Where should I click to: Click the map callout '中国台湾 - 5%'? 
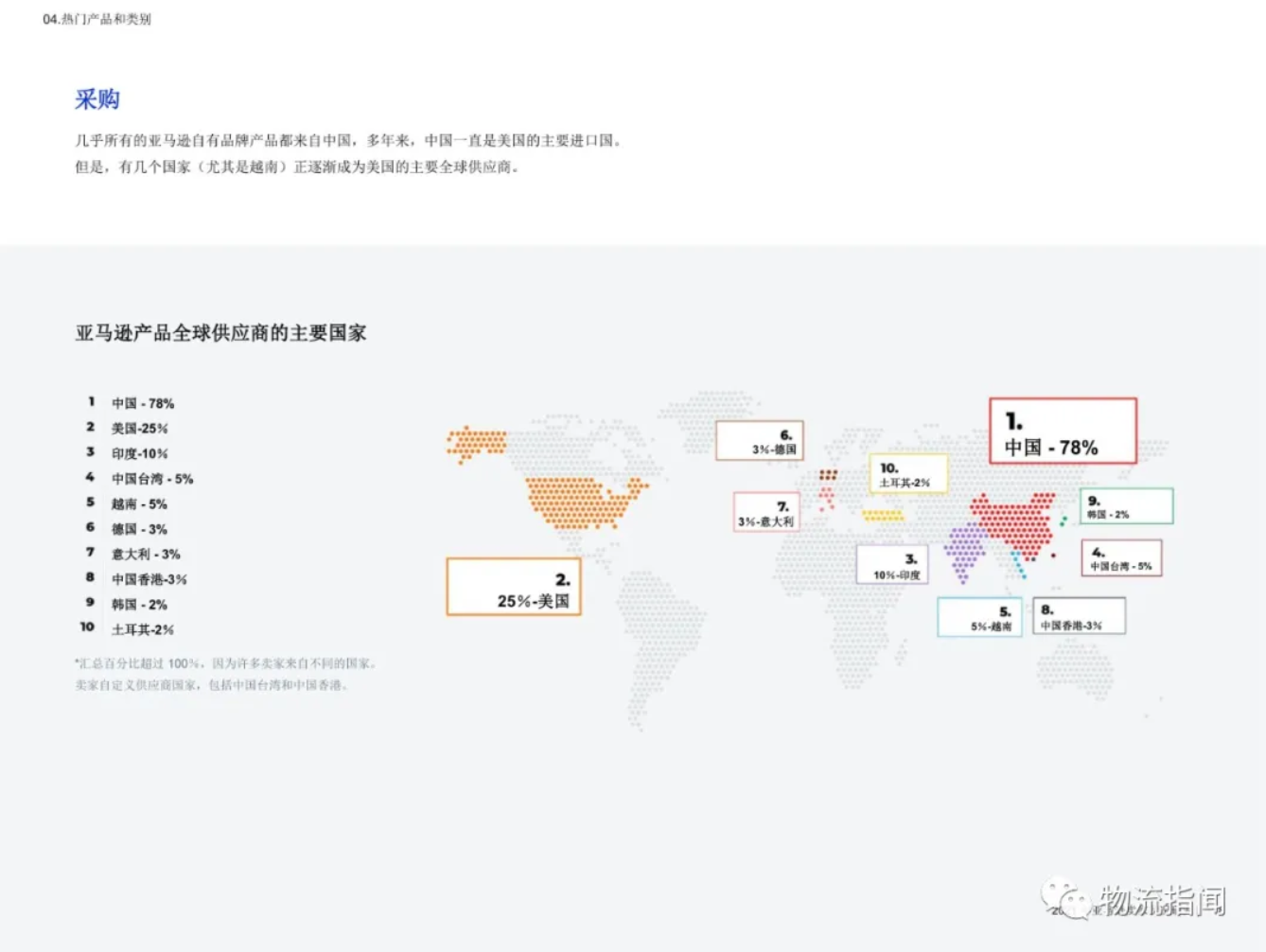tap(1121, 557)
